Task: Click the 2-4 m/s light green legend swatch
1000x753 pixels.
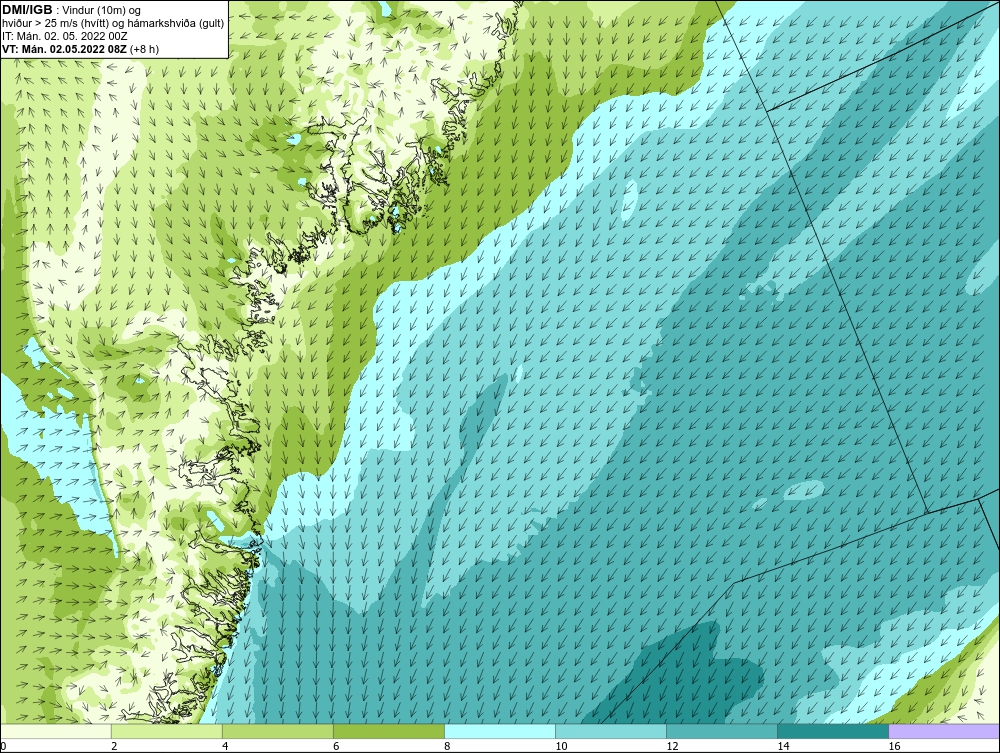Action: 166,731
